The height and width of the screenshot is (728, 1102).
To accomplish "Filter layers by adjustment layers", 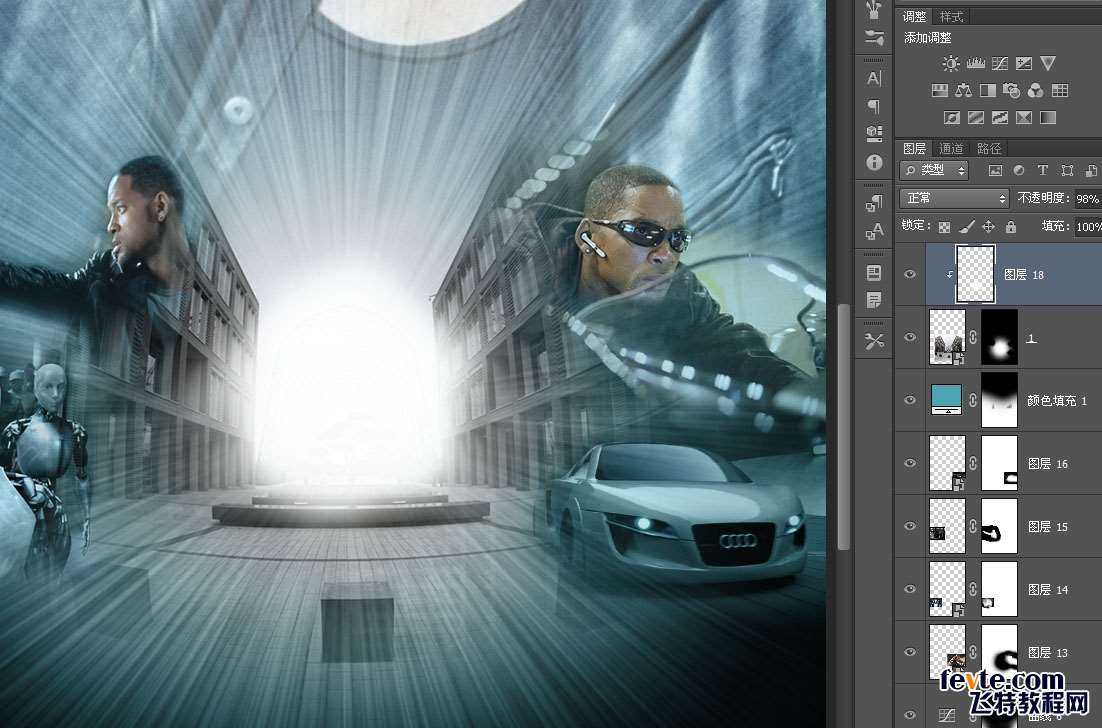I will point(1019,170).
